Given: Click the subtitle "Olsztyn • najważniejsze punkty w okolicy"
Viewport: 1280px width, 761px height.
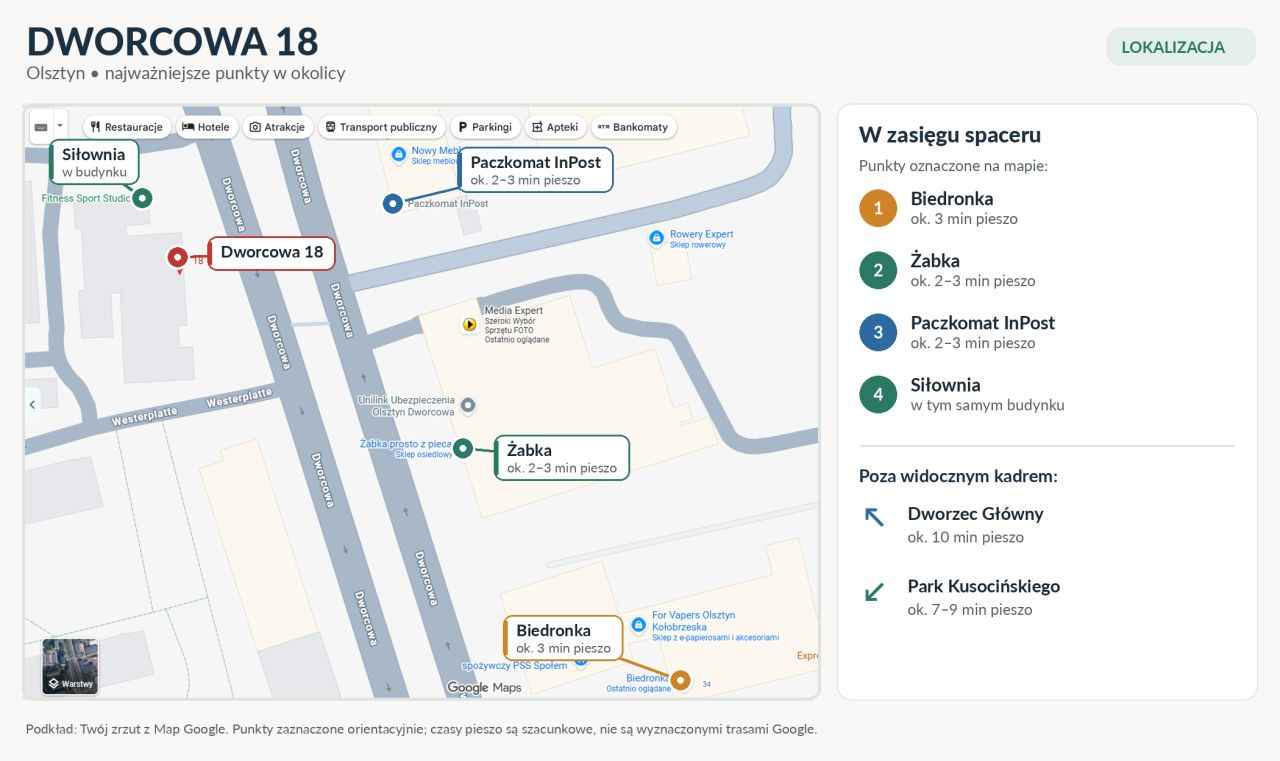Looking at the screenshot, I should (186, 73).
